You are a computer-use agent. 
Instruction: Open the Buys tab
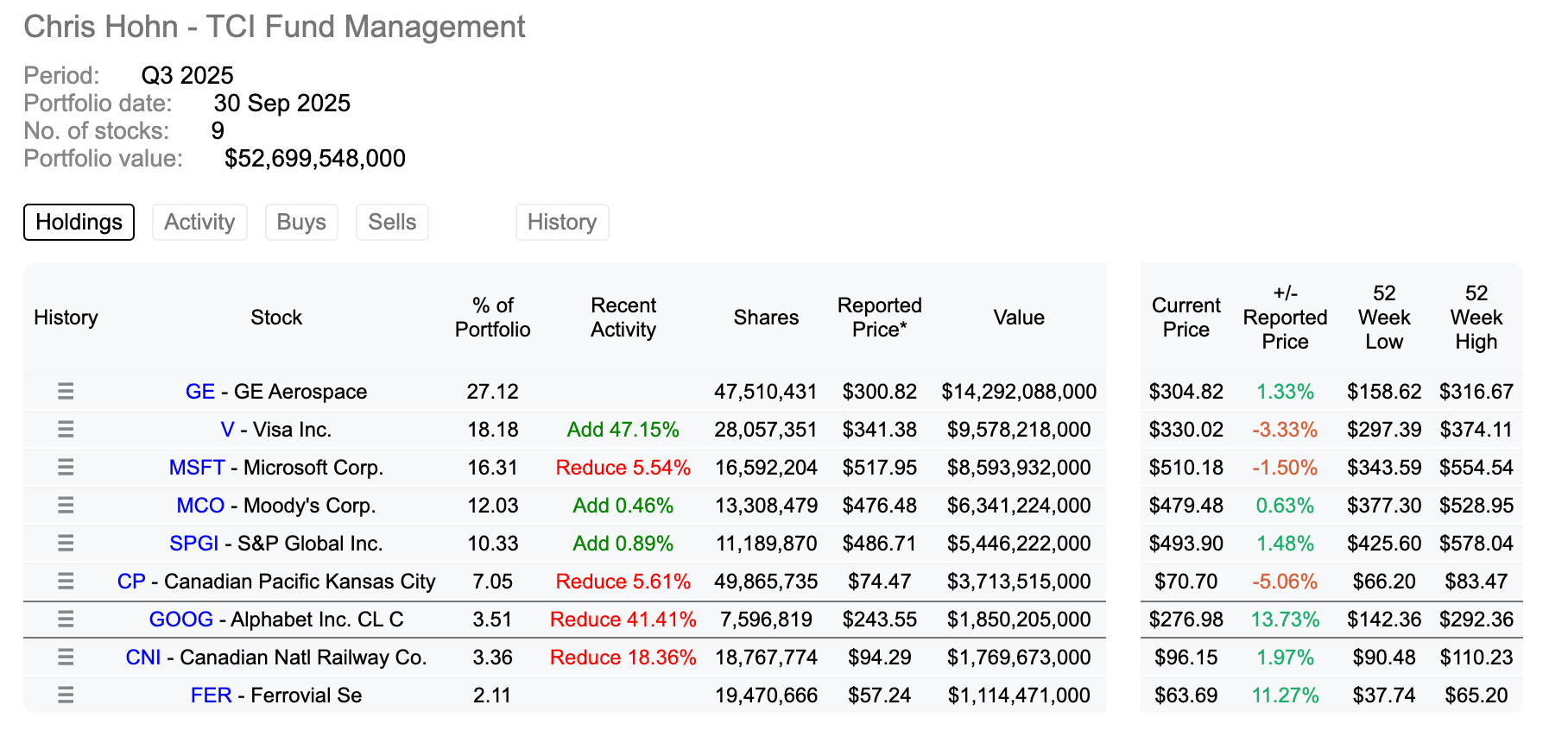301,223
